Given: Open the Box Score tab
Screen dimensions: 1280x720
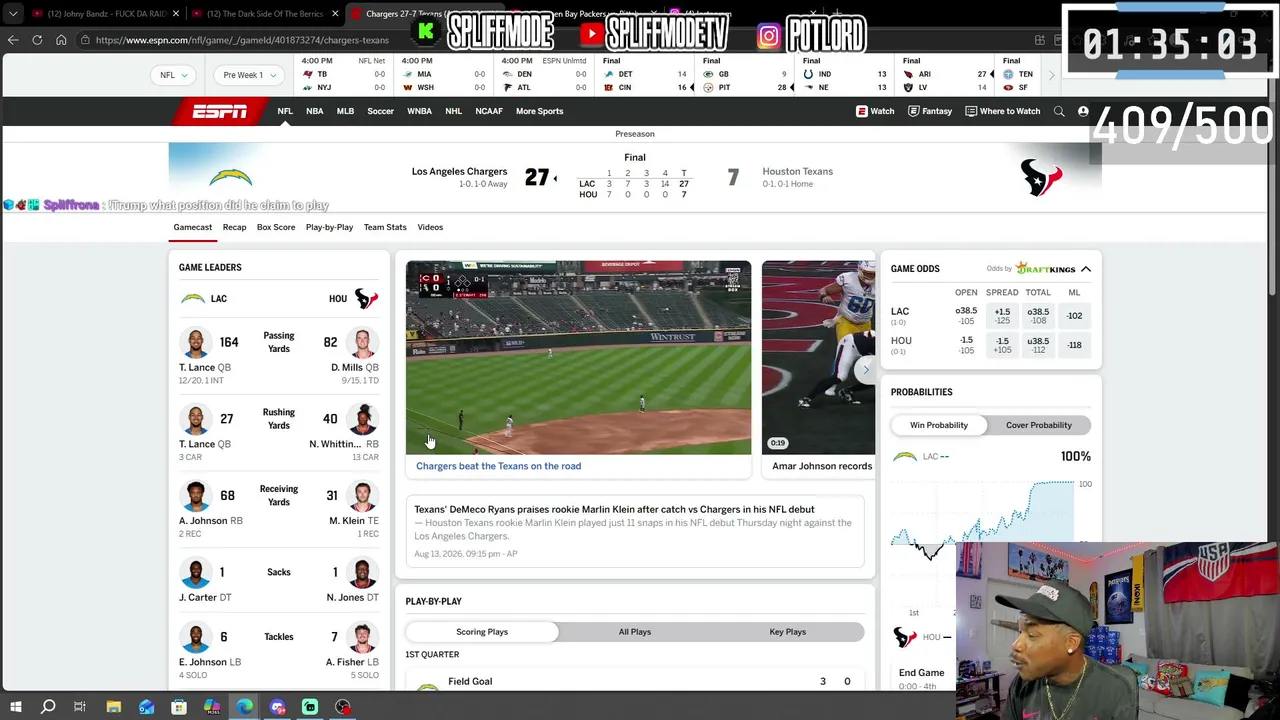Looking at the screenshot, I should coord(276,227).
